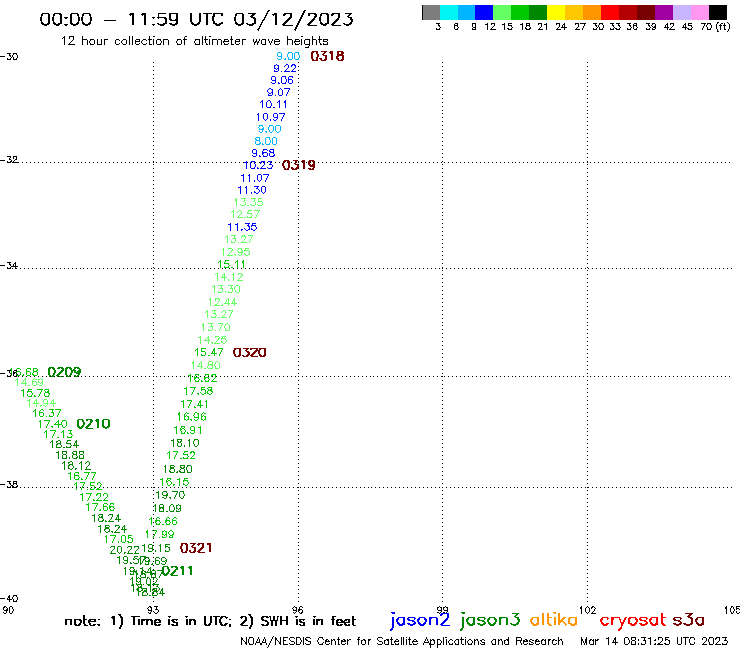This screenshot has height=650, width=740.
Task: Click the wave height value '8.00'
Action: pyautogui.click(x=266, y=141)
